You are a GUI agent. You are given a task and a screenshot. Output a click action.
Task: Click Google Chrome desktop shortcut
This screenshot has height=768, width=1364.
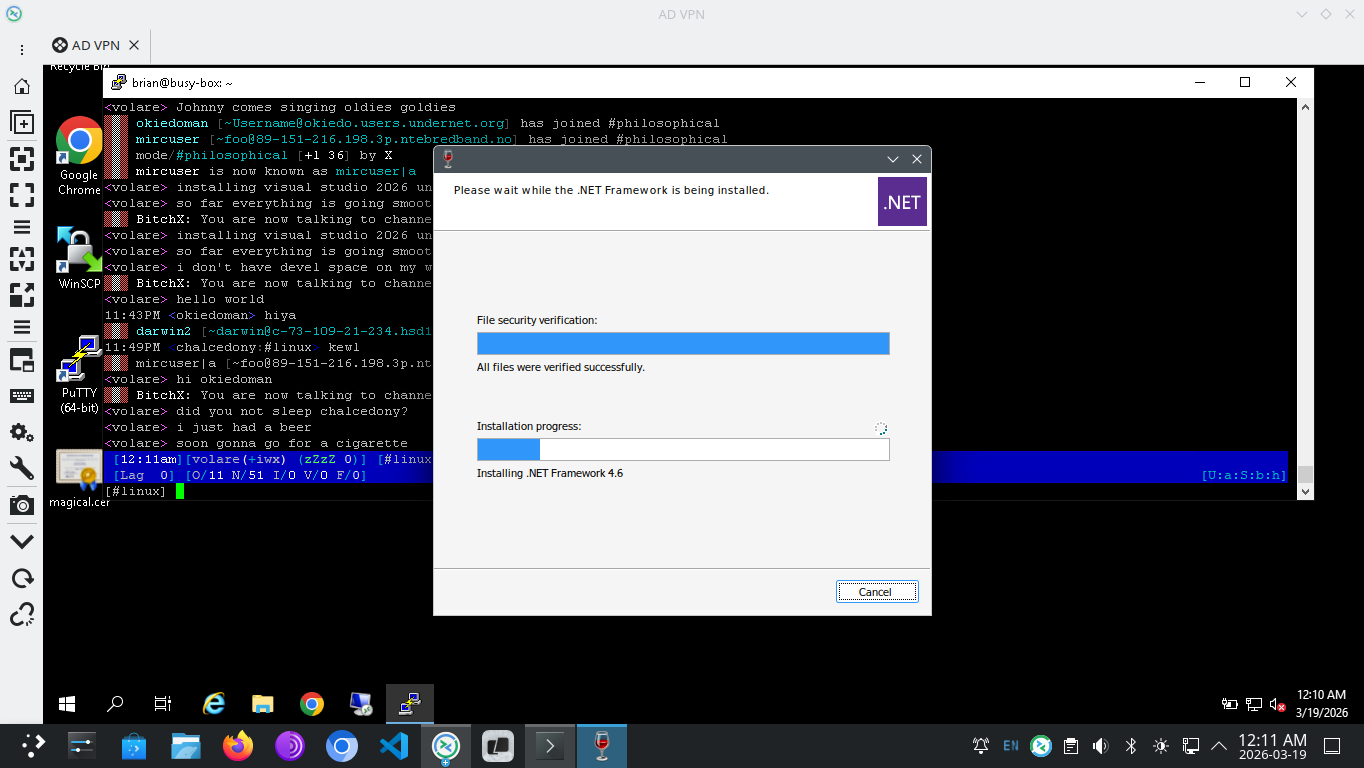79,154
